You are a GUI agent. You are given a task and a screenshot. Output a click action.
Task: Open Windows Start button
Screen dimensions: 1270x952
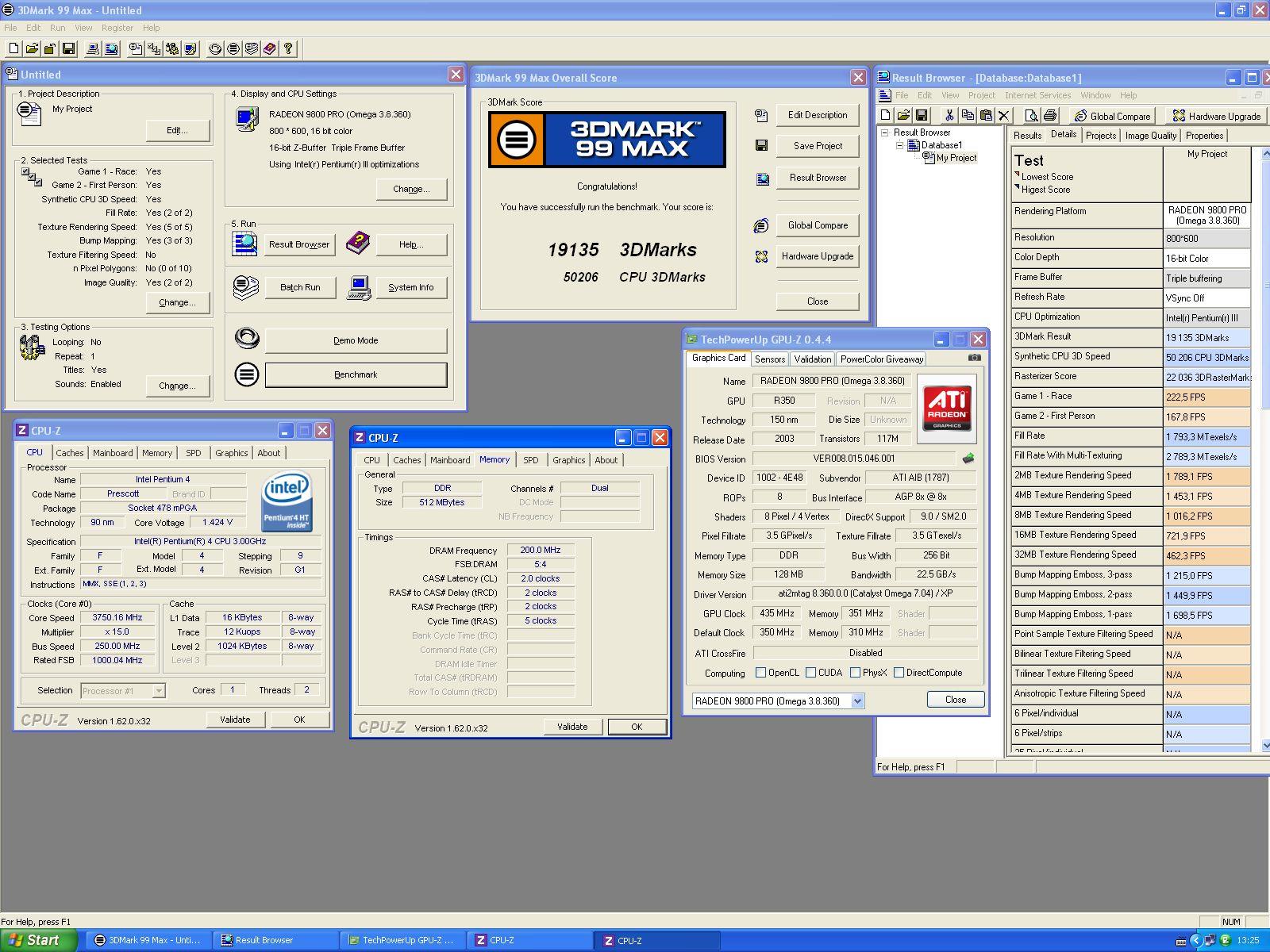(38, 940)
